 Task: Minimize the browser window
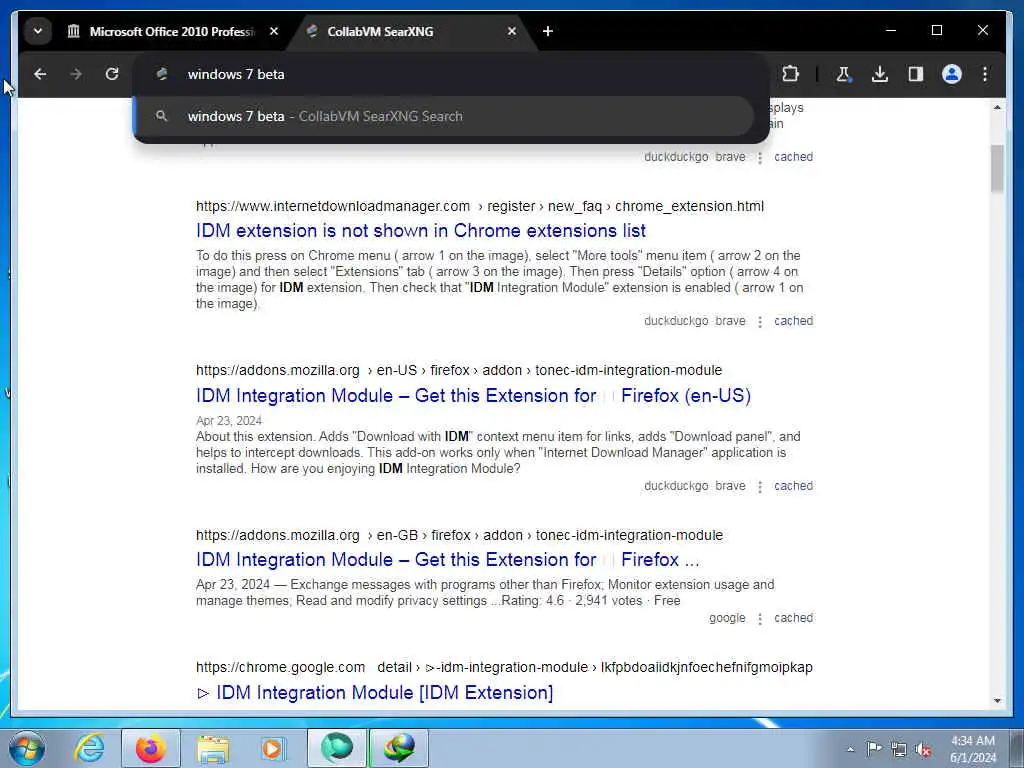coord(891,31)
